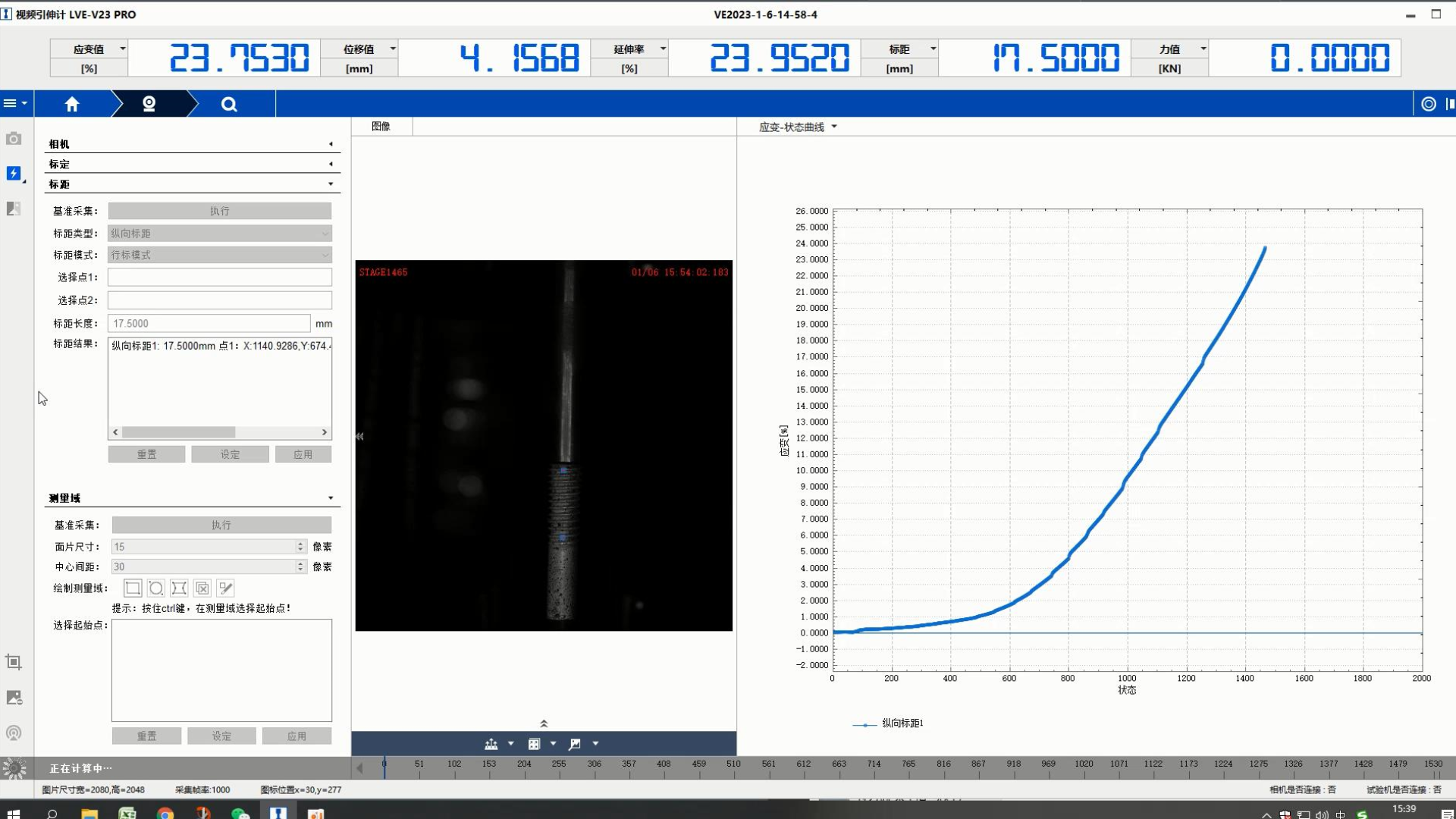Click the spinning gear status icon
1456x819 pixels.
14,768
